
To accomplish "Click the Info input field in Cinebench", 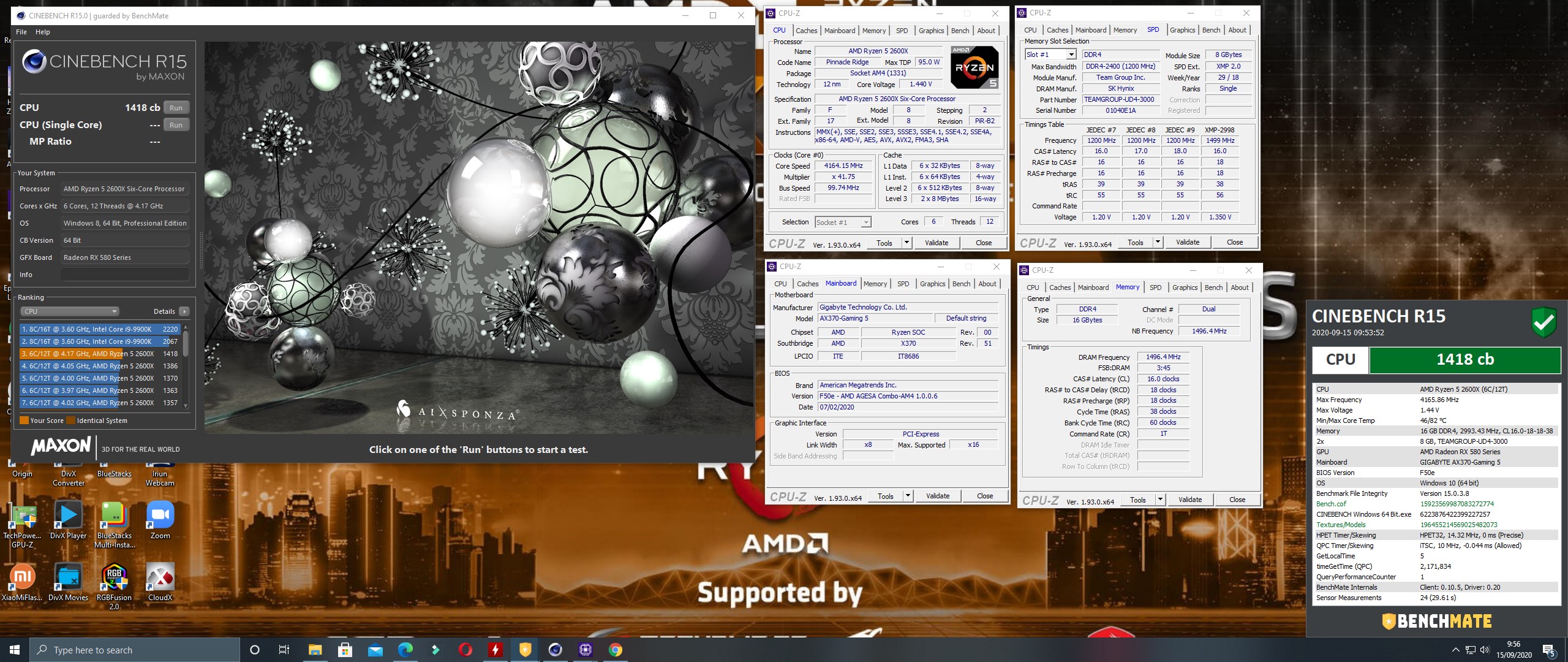I will point(125,275).
